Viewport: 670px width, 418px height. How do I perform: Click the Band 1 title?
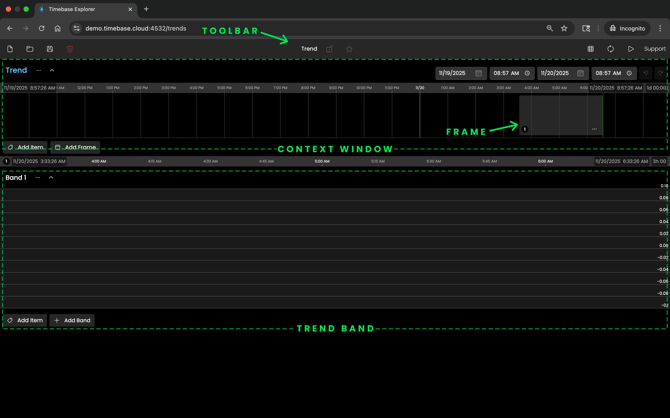16,177
